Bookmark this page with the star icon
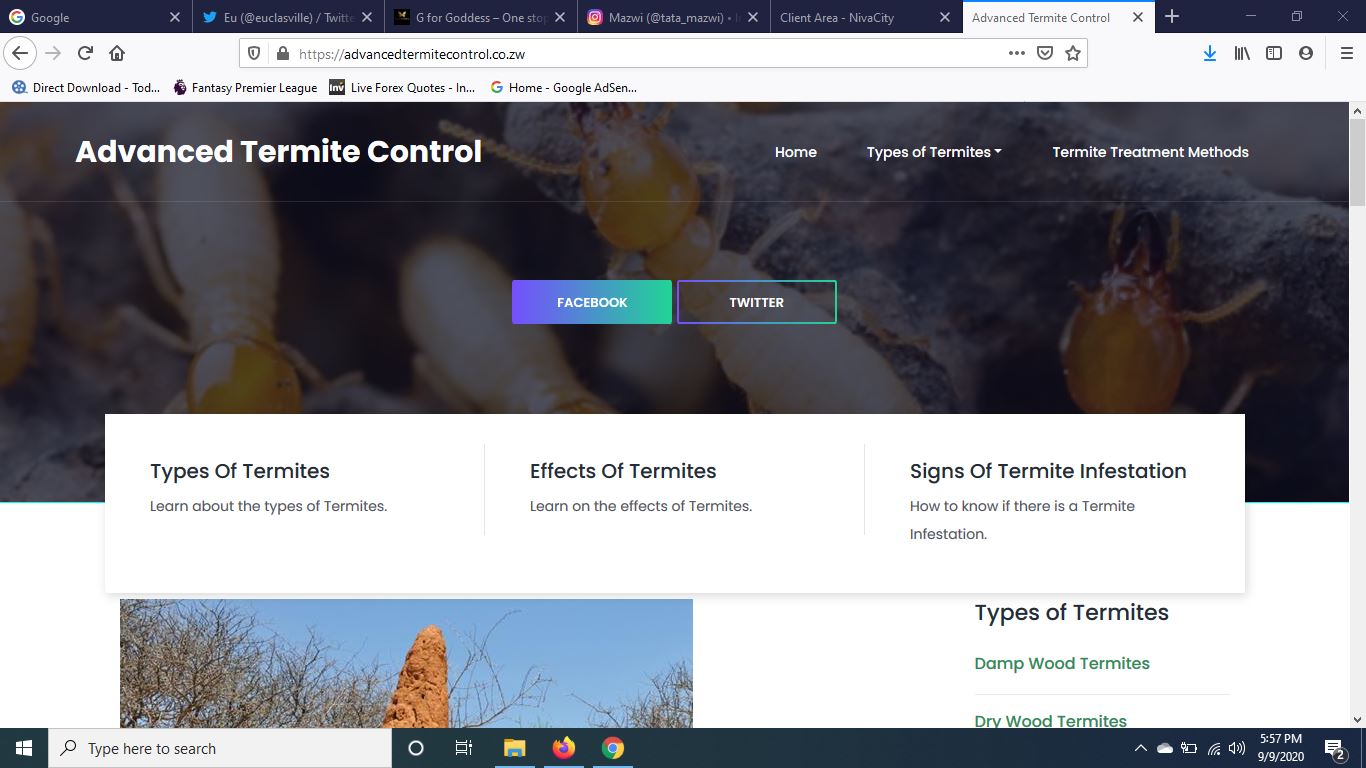The height and width of the screenshot is (768, 1366). coord(1073,53)
